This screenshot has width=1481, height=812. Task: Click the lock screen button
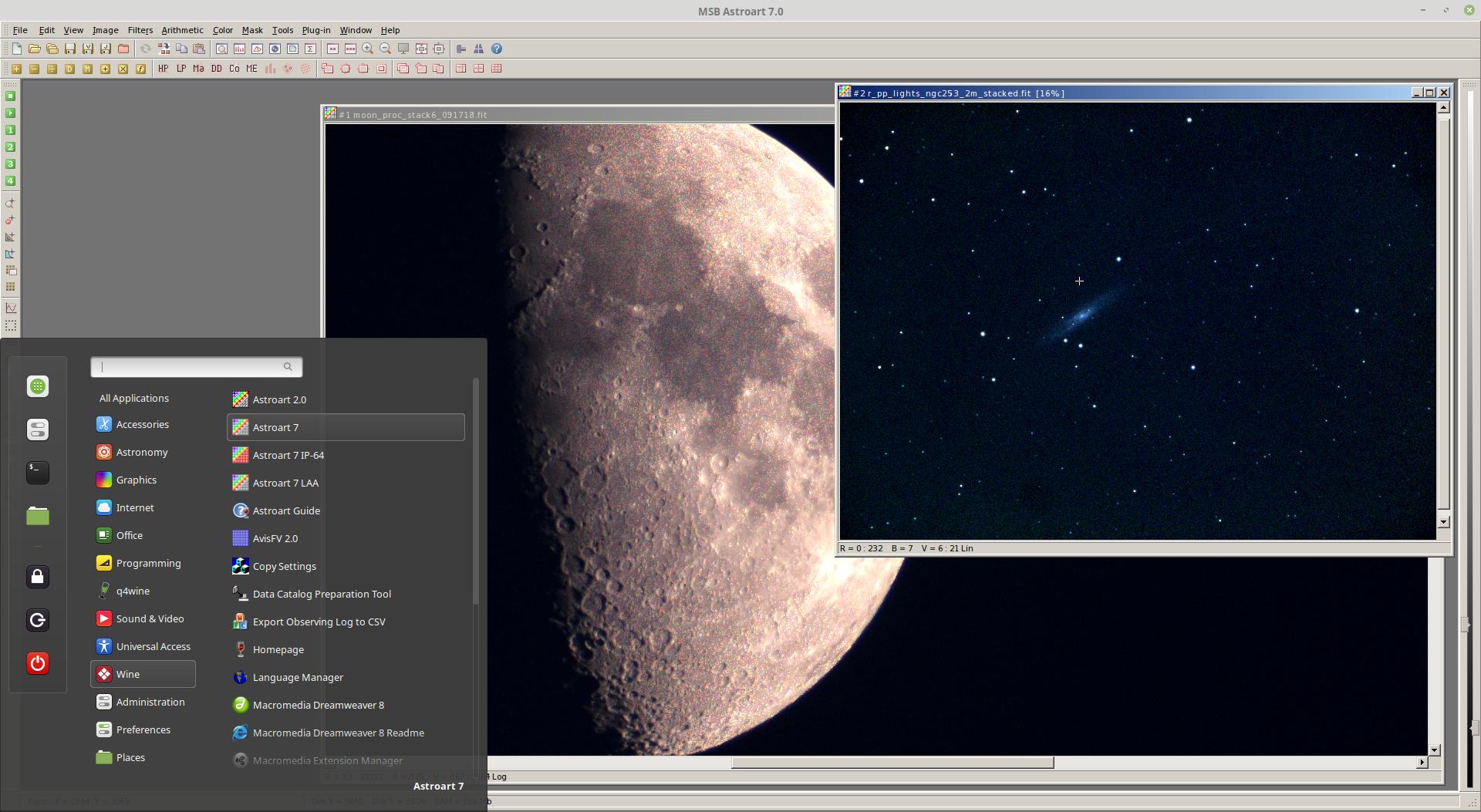[38, 577]
